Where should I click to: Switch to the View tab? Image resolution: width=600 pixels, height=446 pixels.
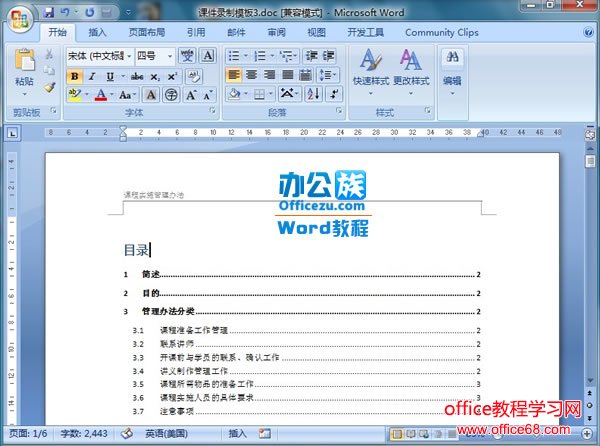pyautogui.click(x=316, y=33)
